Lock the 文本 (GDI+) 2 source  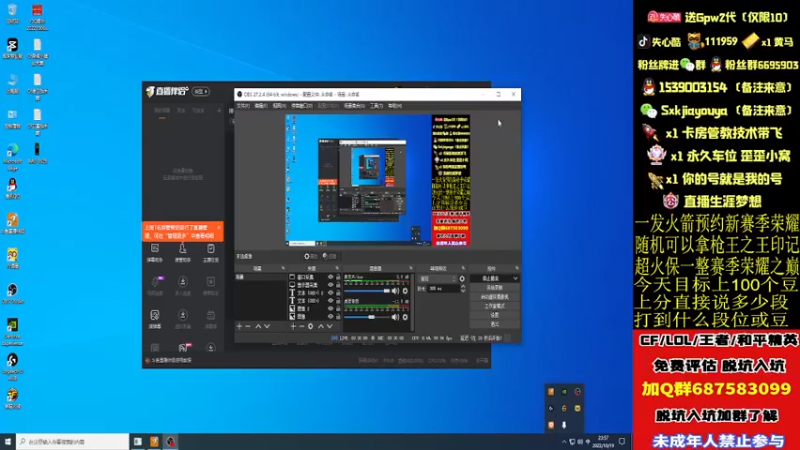point(338,293)
